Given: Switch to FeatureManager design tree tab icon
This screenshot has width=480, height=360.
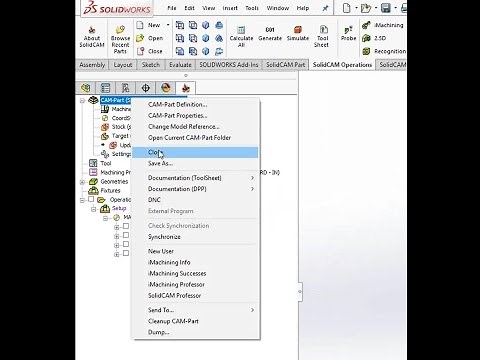Looking at the screenshot, I should (x=86, y=88).
